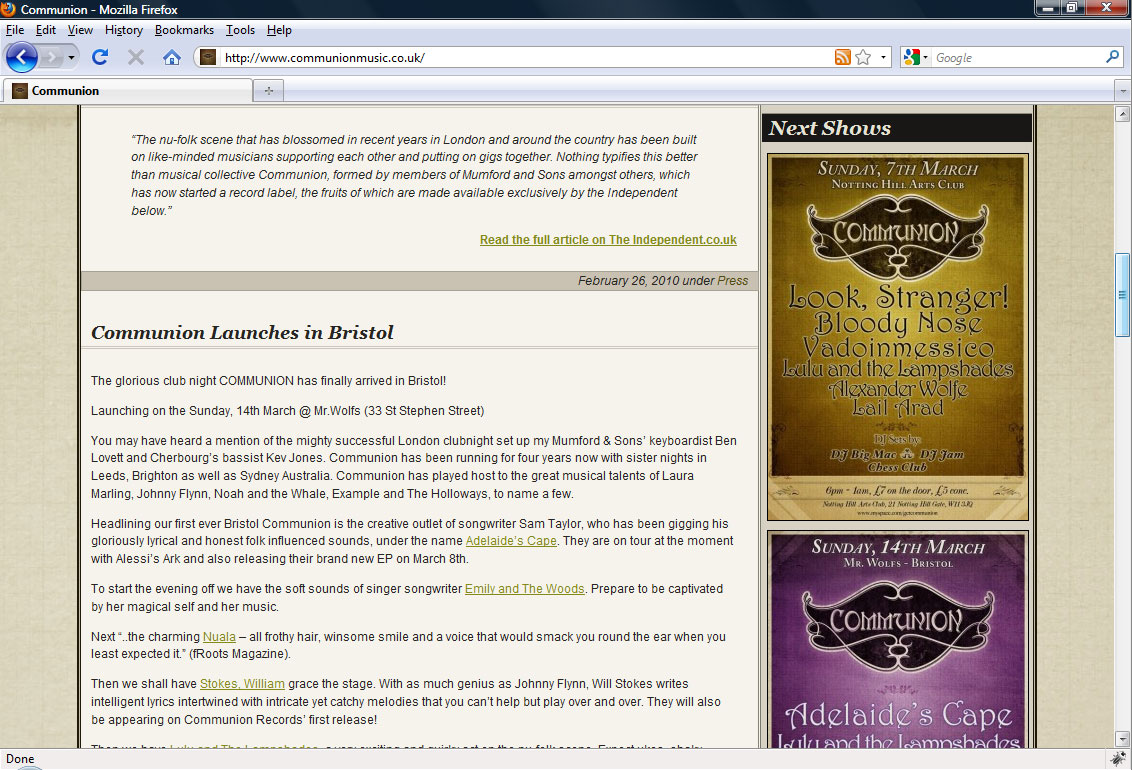Click the Firefox logo in title bar
The height and width of the screenshot is (770, 1132).
click(8, 9)
